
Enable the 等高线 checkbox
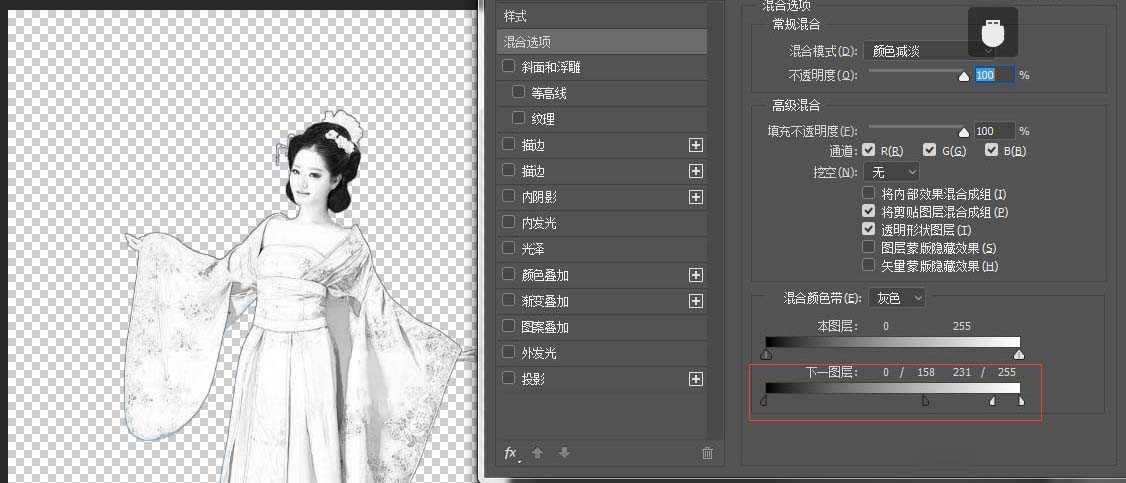coord(518,92)
